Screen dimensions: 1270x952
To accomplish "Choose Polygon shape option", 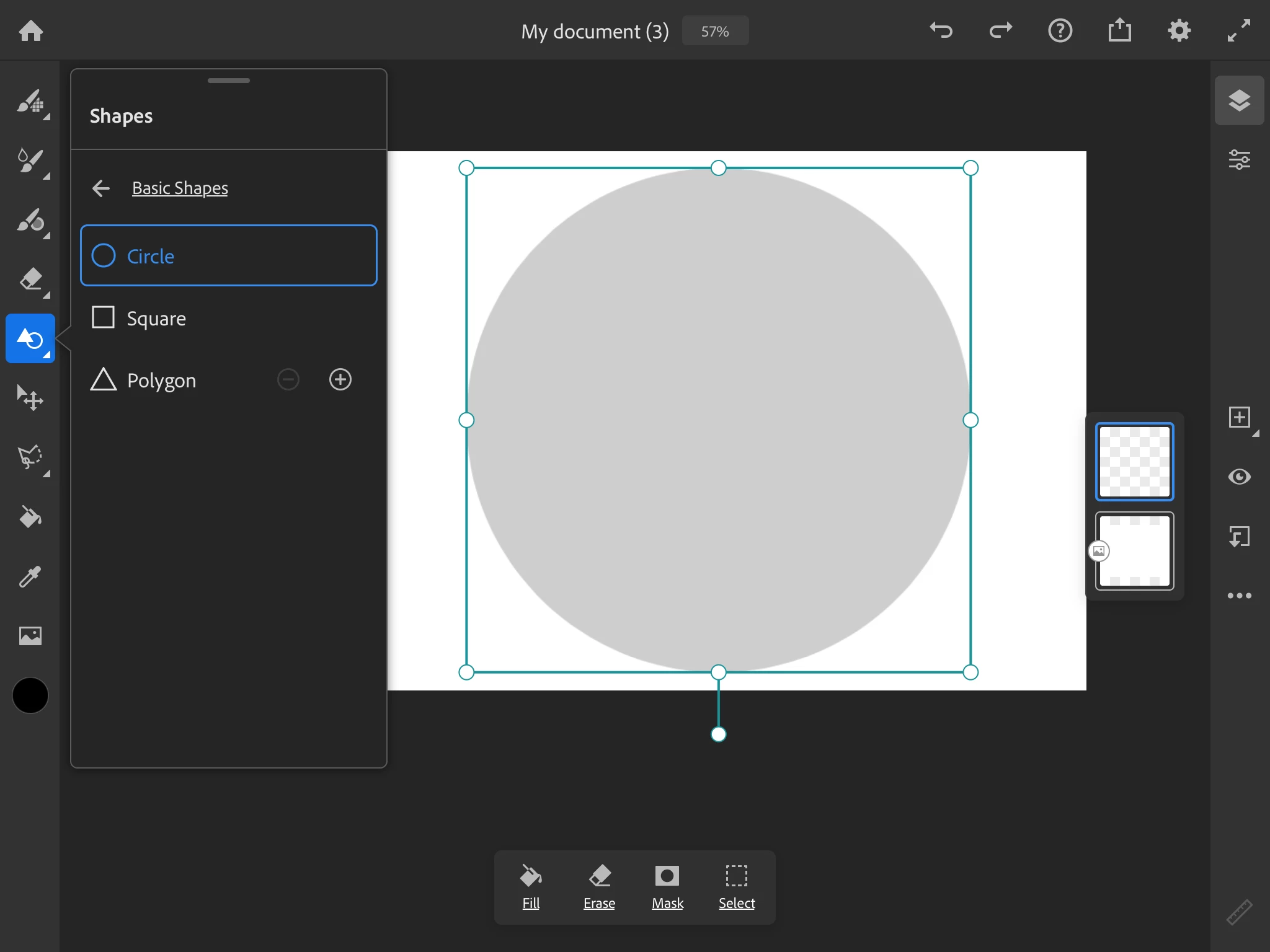I will click(161, 380).
